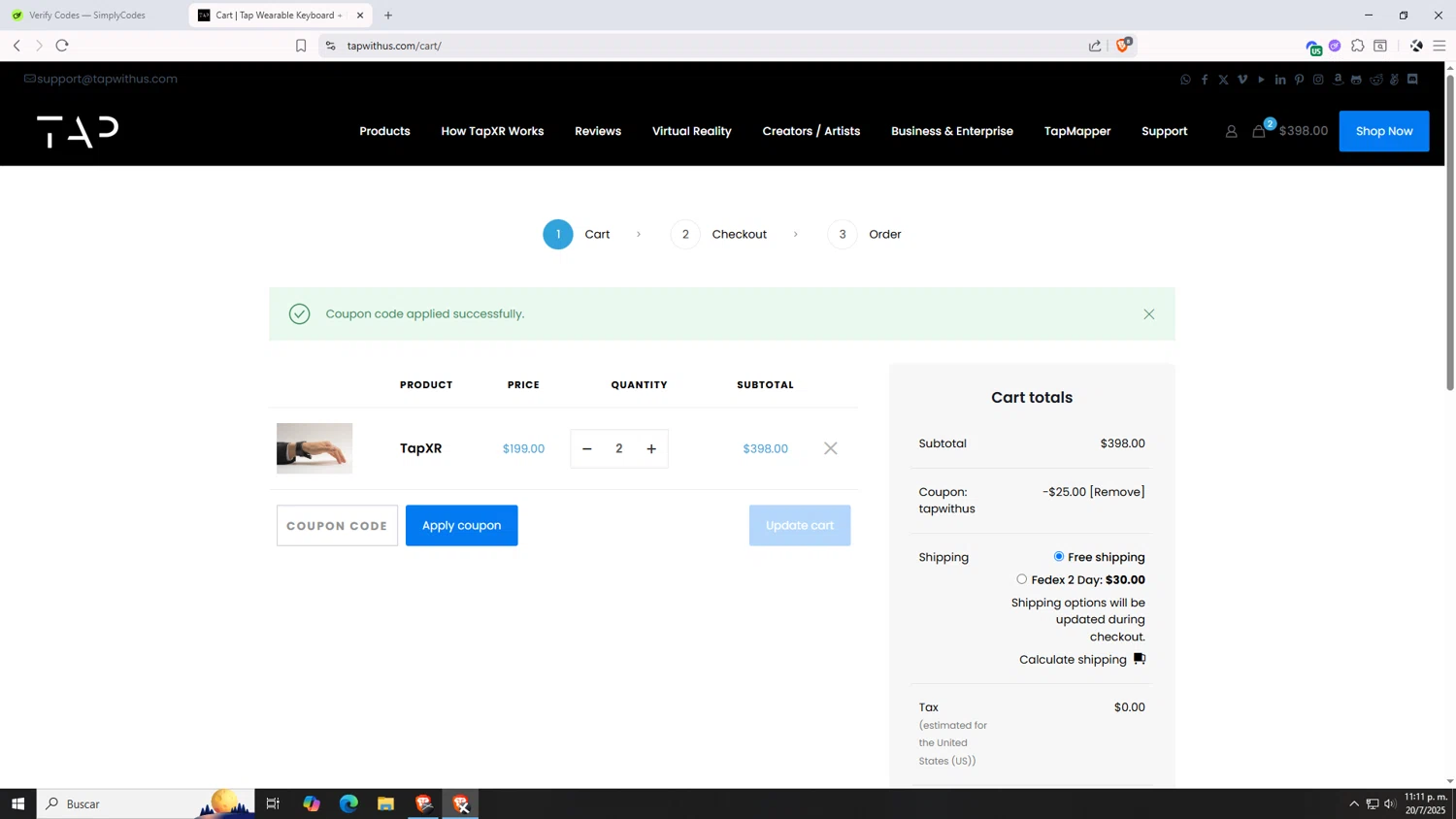Image resolution: width=1456 pixels, height=819 pixels.
Task: Click the page vertical scrollbar
Action: pyautogui.click(x=1450, y=233)
